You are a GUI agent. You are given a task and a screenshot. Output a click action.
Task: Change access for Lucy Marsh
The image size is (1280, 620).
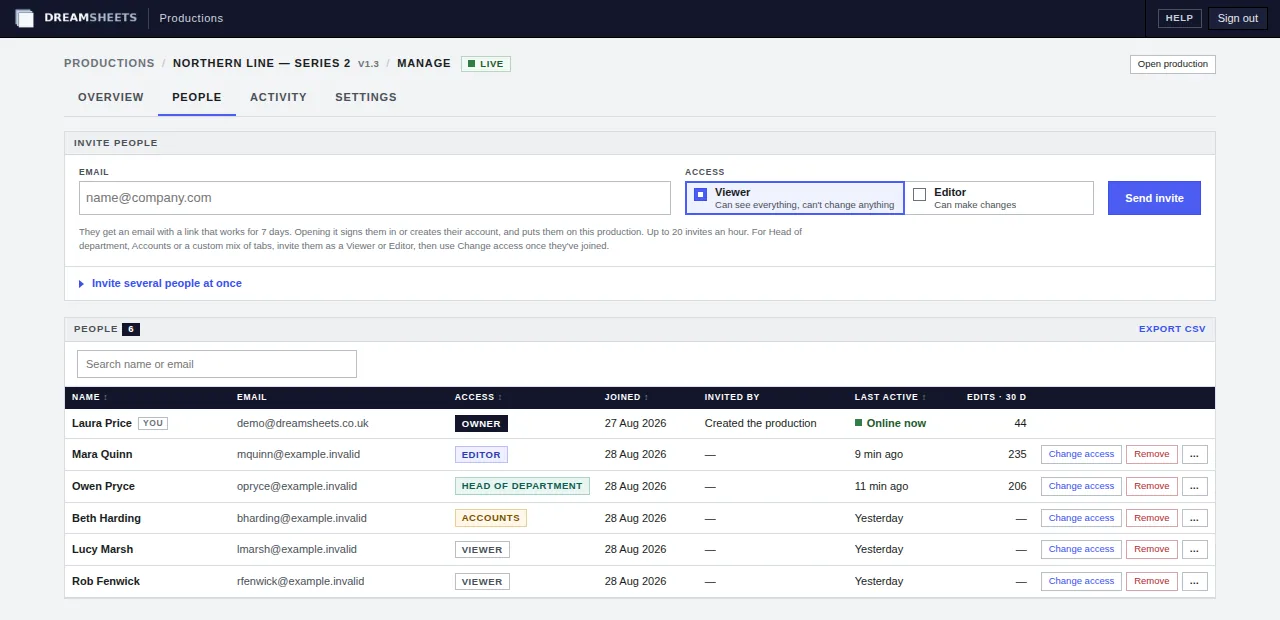1081,549
